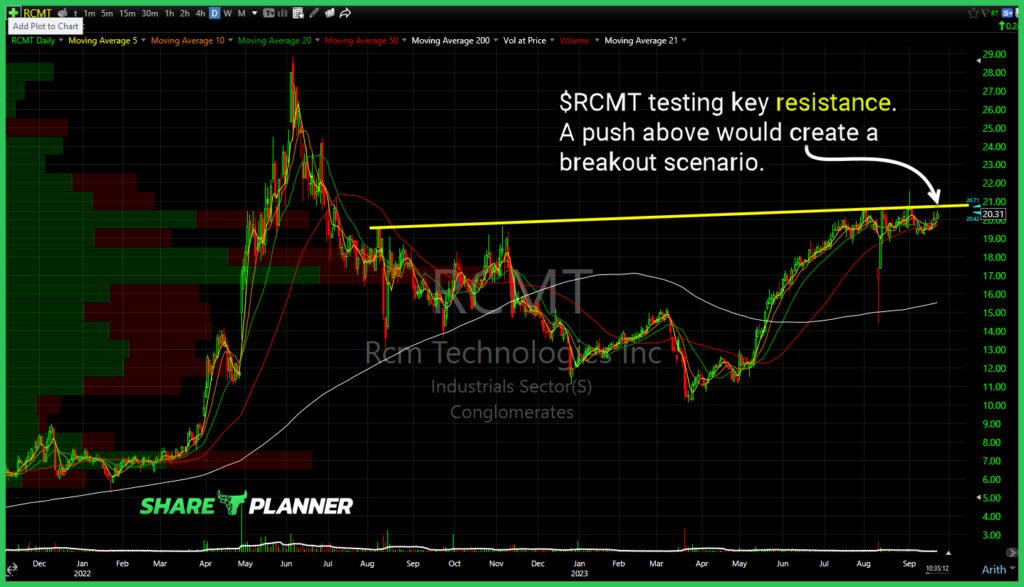Screen dimensions: 1024x587
Task: Click the 29.00 price axis label
Action: 994,54
